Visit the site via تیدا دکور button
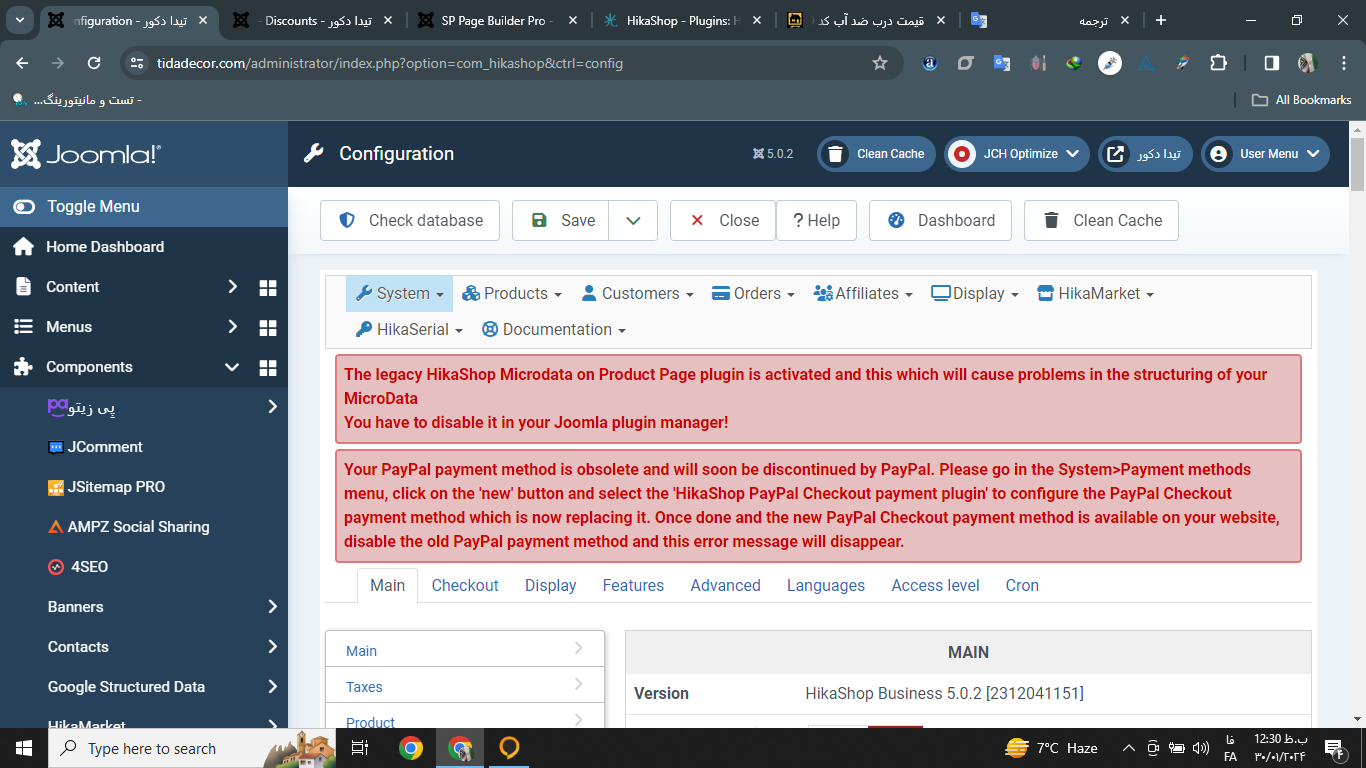 (x=1145, y=154)
